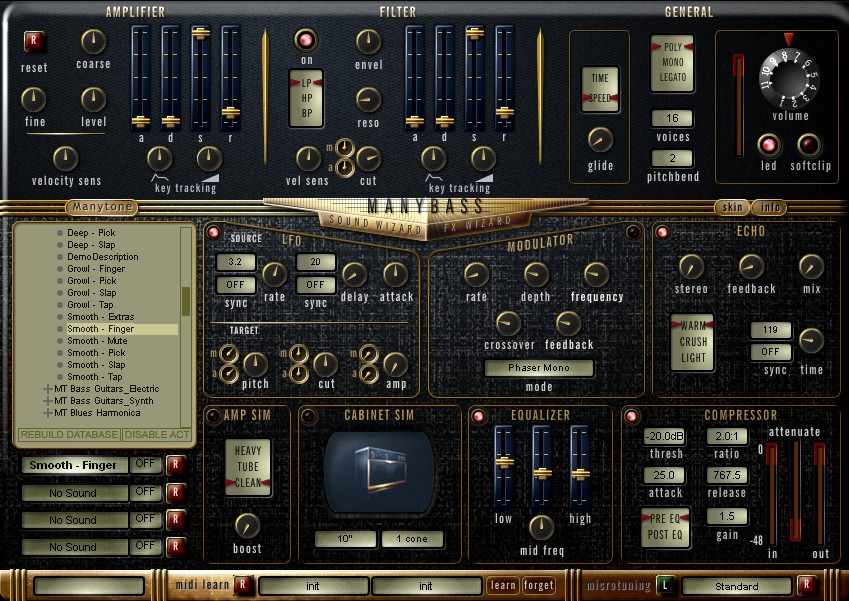This screenshot has width=849, height=601.
Task: Click the equalizer high band slider
Action: click(x=579, y=467)
